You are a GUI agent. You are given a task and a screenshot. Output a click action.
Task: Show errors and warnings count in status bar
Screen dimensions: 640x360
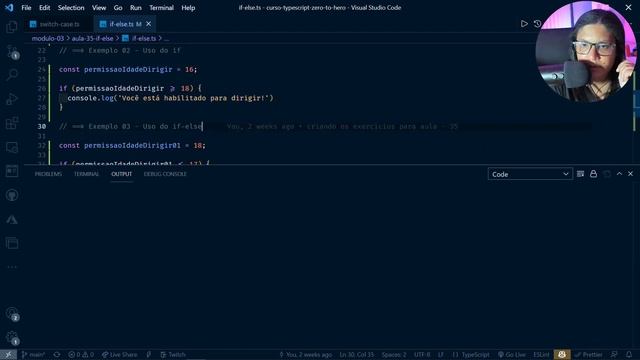81,355
